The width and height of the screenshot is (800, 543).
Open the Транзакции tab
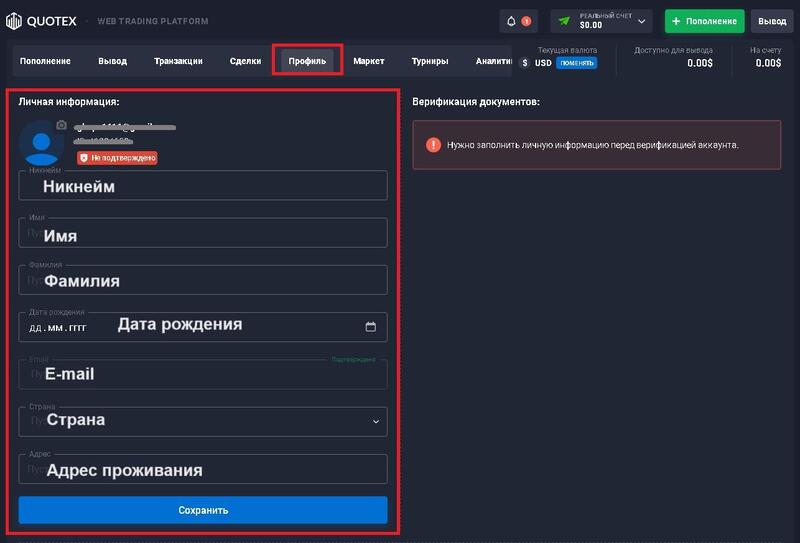coord(178,61)
